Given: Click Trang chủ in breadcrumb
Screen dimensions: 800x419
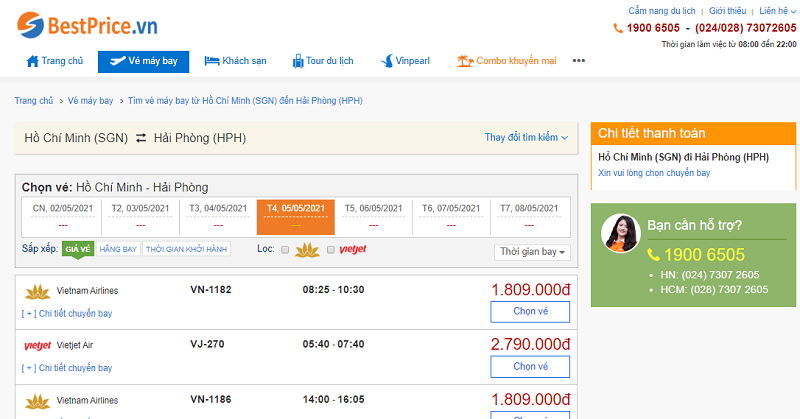Looking at the screenshot, I should click(x=34, y=101).
